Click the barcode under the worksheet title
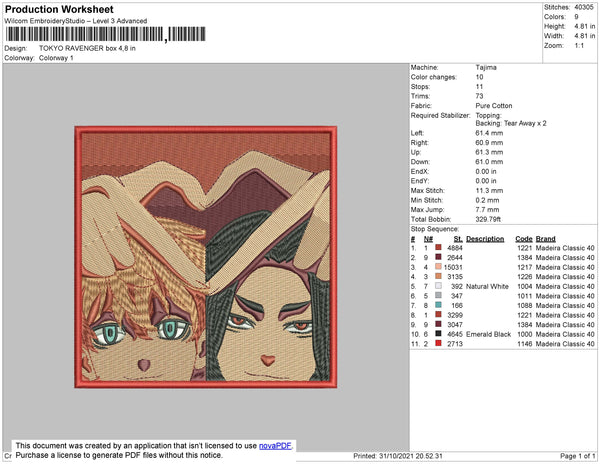600x464 pixels. tap(105, 34)
